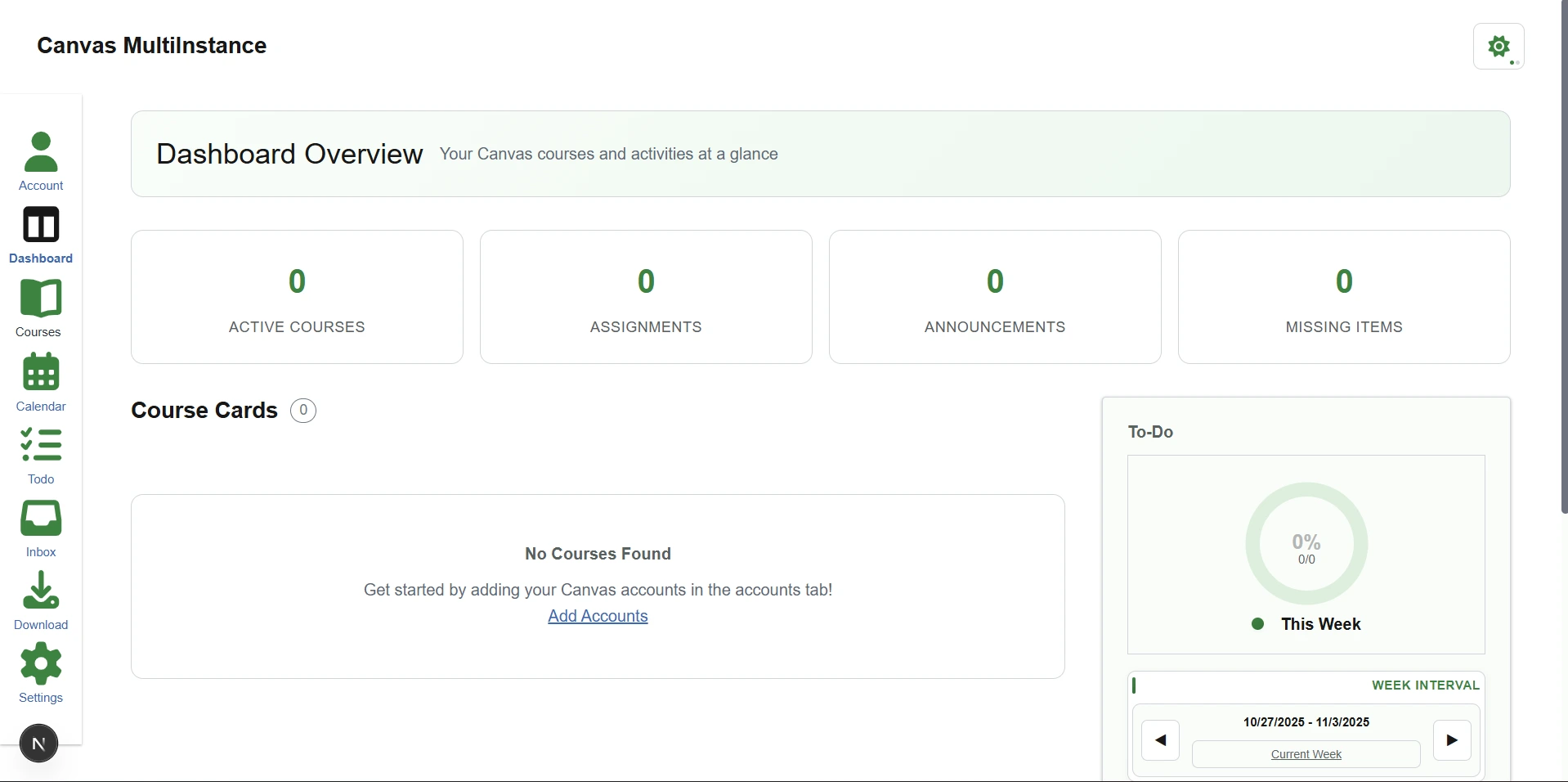Click the Course Cards count badge

303,411
